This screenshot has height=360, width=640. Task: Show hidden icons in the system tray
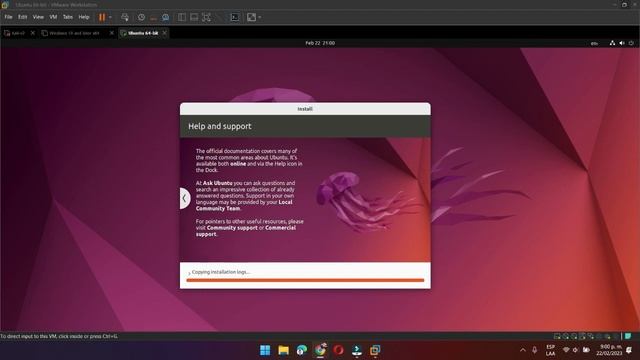523,350
